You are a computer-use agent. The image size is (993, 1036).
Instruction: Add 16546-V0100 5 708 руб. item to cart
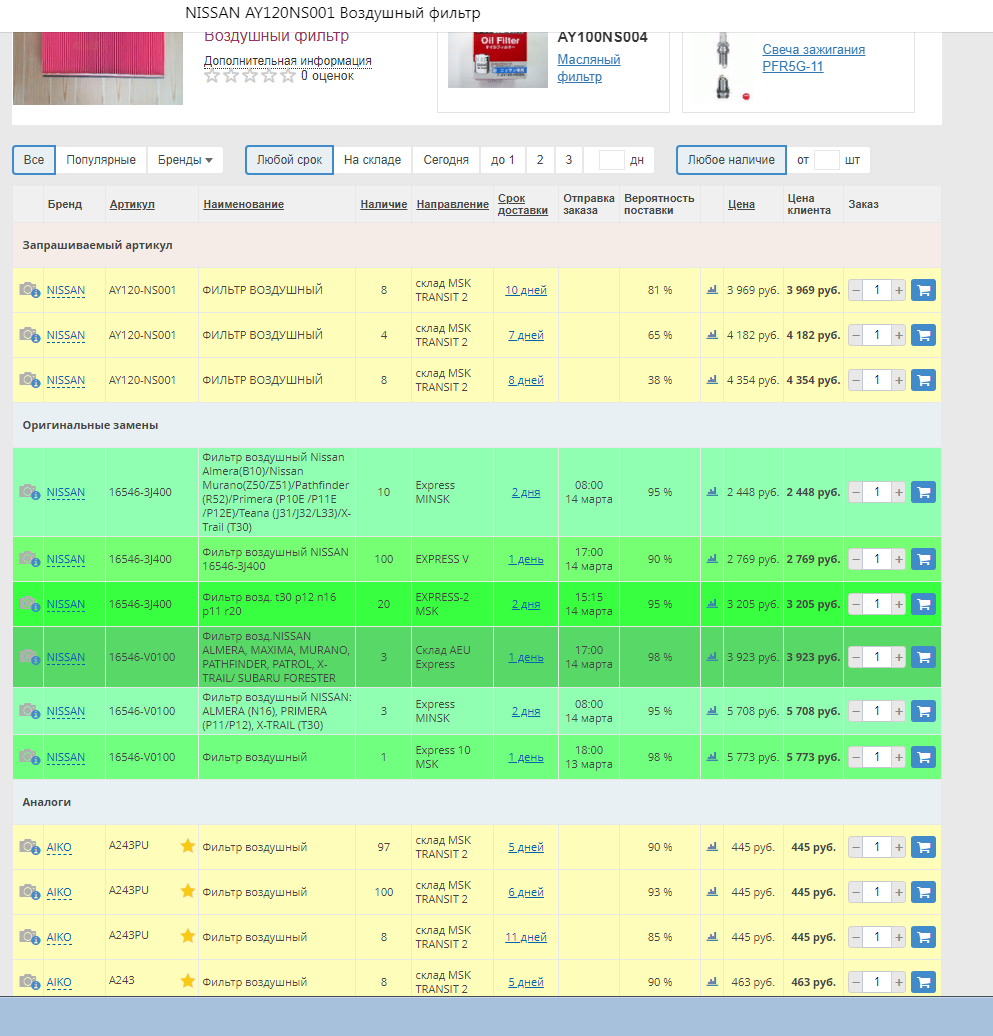pyautogui.click(x=923, y=711)
